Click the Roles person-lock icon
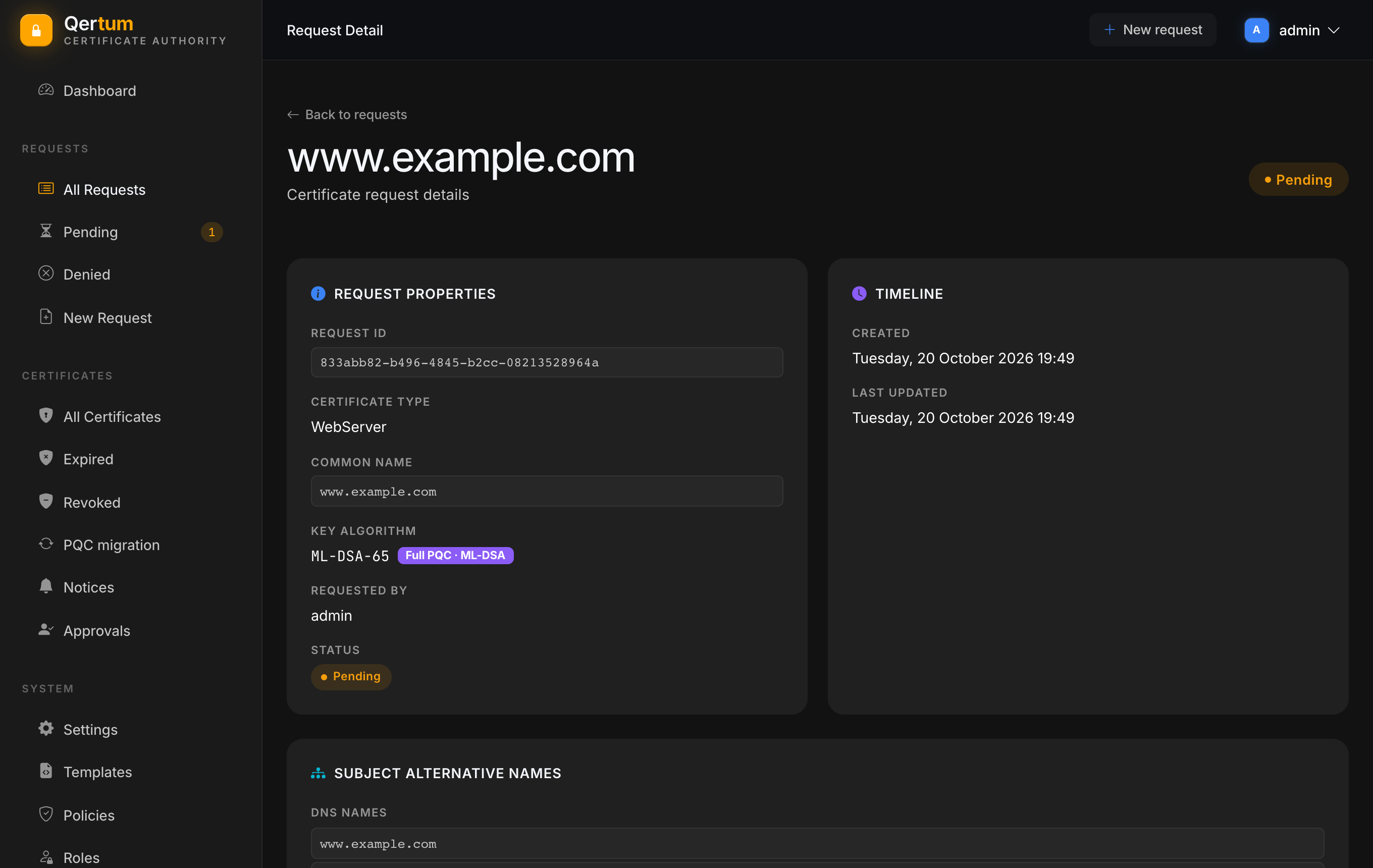 tap(45, 857)
